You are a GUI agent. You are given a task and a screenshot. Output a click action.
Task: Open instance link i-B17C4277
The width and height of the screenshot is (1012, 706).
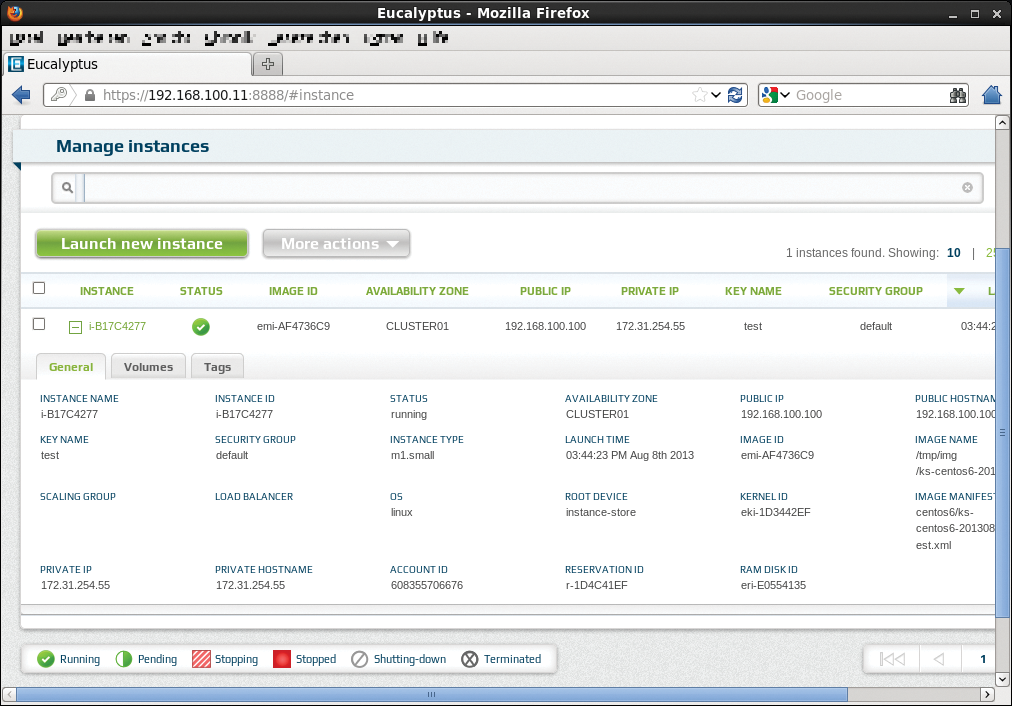pos(117,326)
